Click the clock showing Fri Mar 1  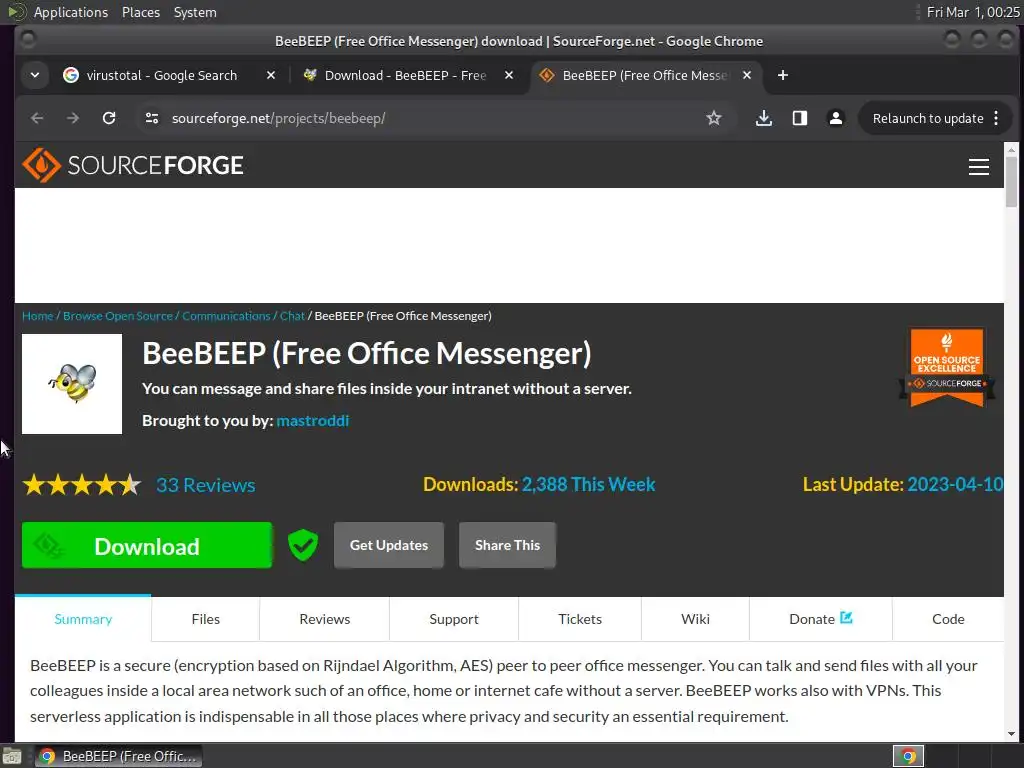[972, 12]
